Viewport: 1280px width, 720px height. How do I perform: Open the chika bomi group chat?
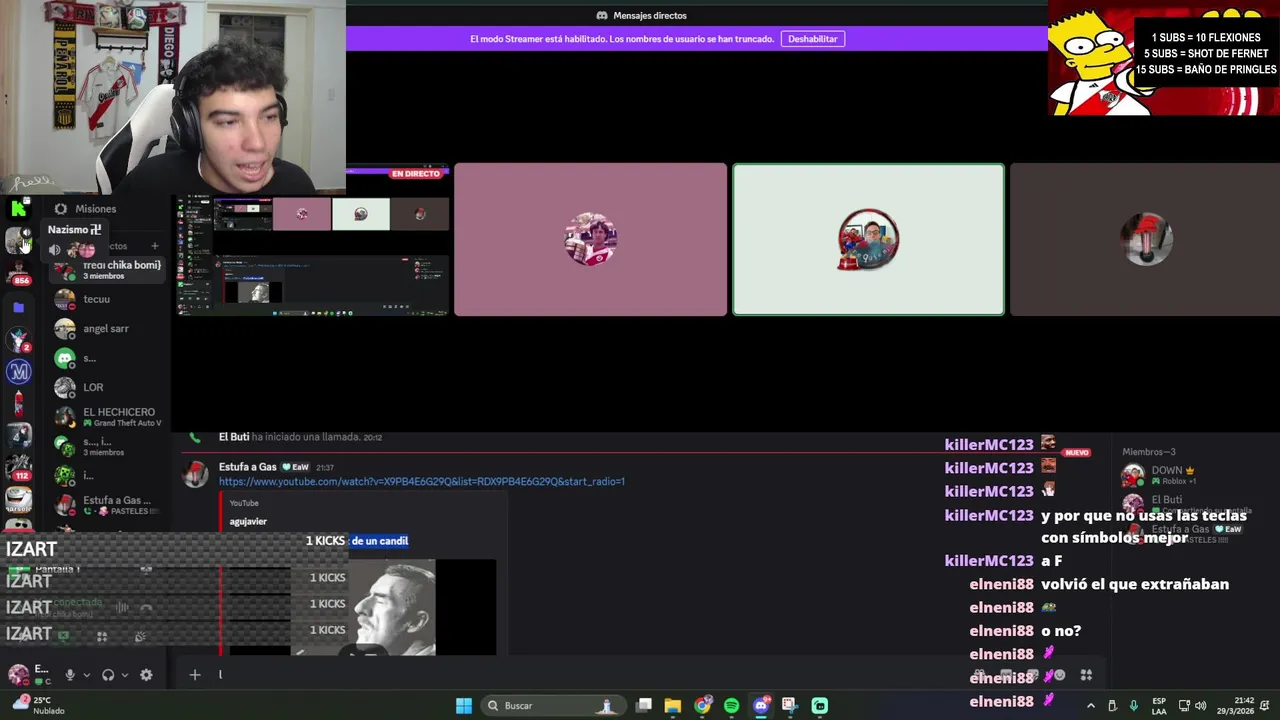108,270
